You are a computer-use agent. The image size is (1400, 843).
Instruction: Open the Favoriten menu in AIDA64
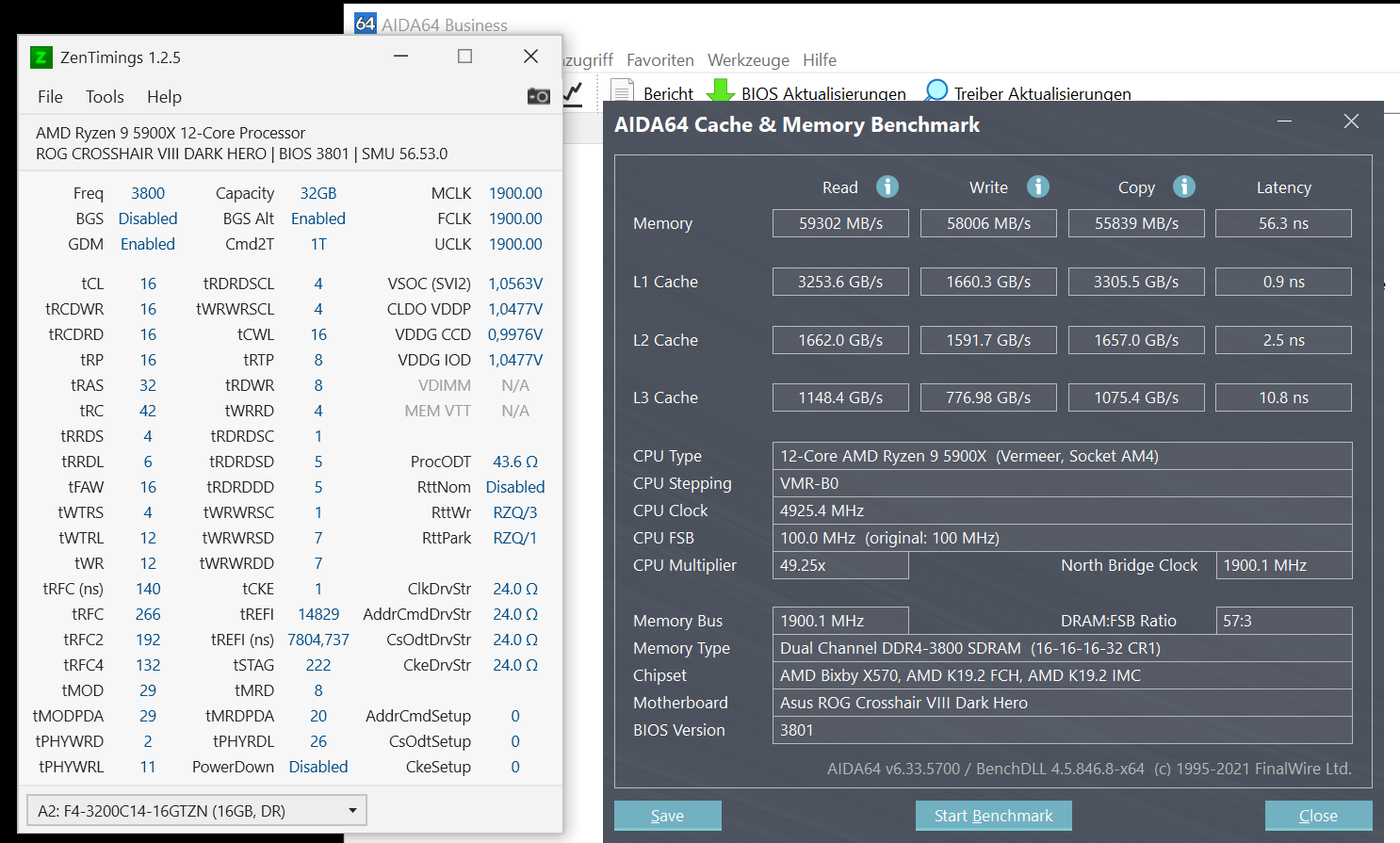tap(660, 60)
